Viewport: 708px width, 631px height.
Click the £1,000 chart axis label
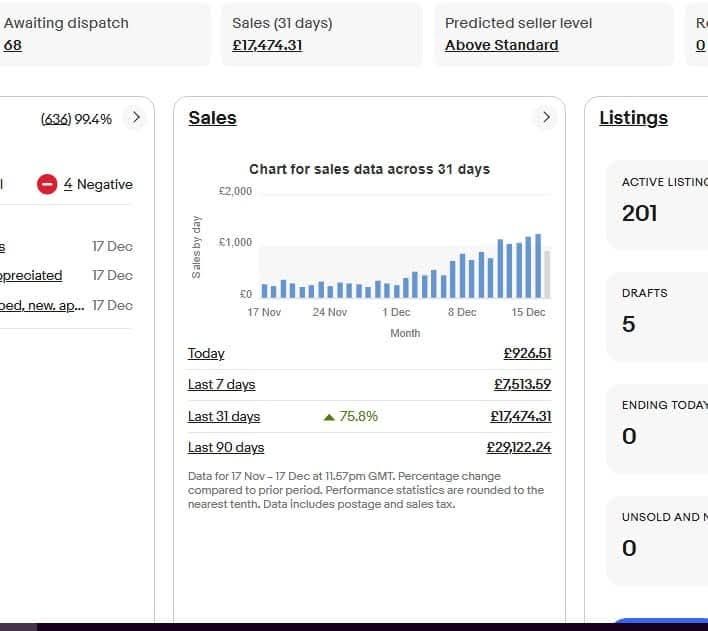click(x=235, y=243)
